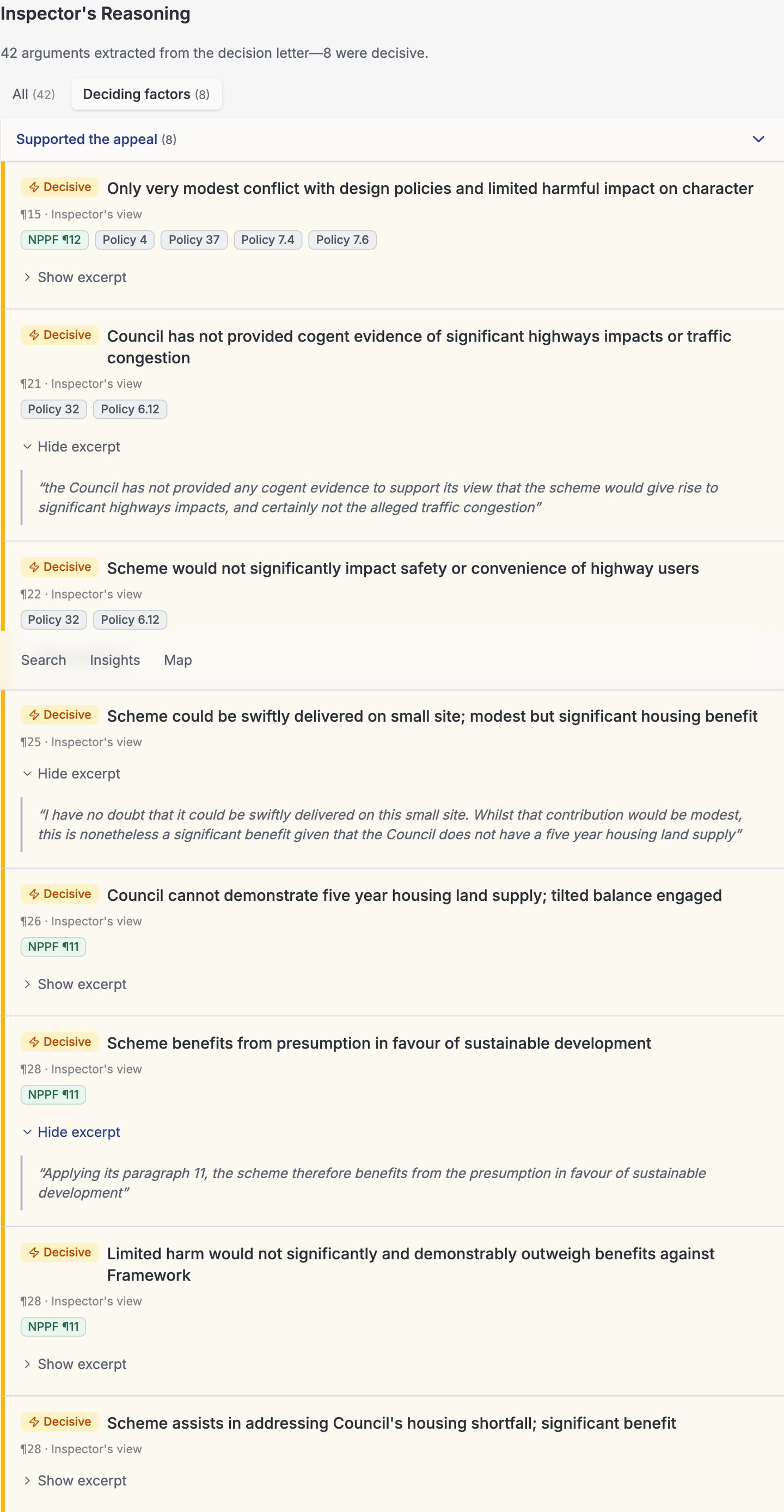Collapse the Supported the appeal section chevron
Screen dimensions: 784x1512
pos(757,139)
